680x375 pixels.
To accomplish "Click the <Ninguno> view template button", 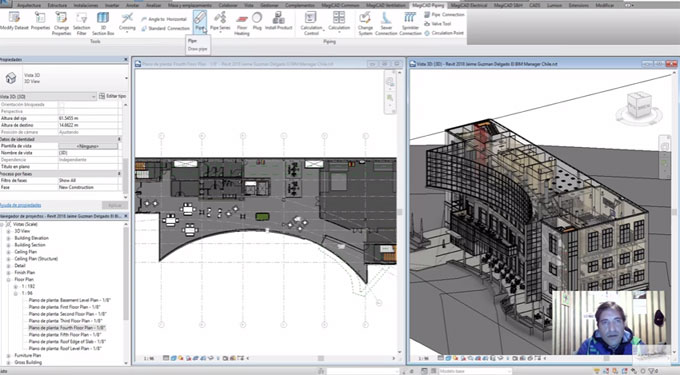I will [x=88, y=146].
